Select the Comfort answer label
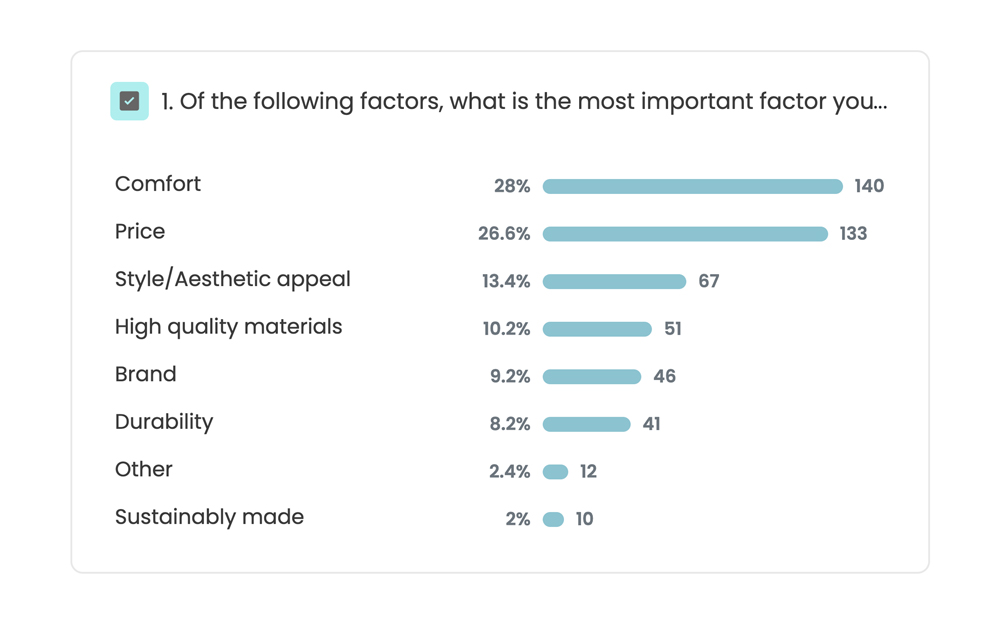 158,184
